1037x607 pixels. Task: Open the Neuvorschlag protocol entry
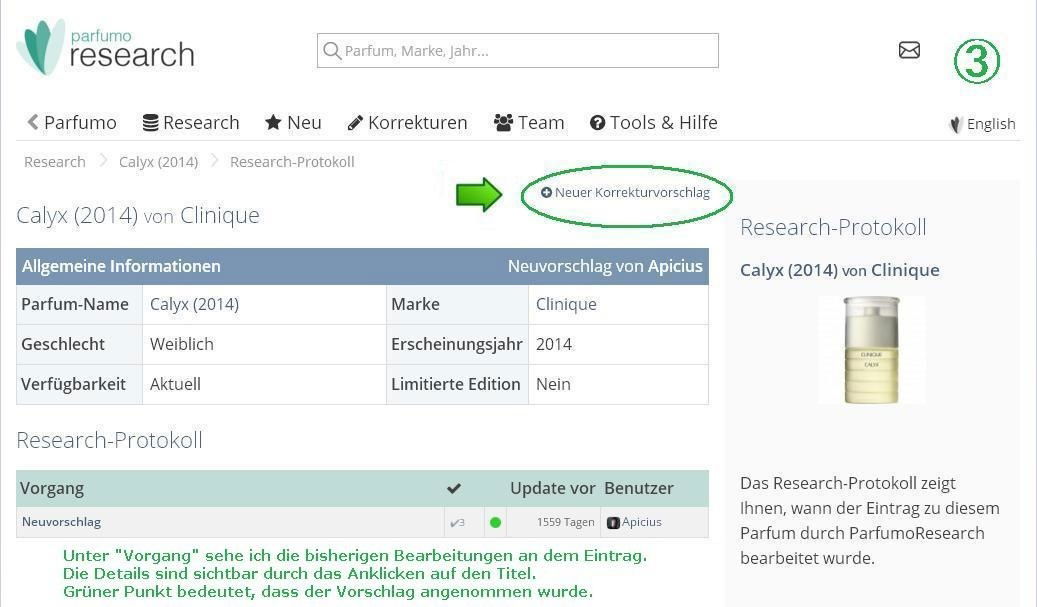tap(62, 522)
